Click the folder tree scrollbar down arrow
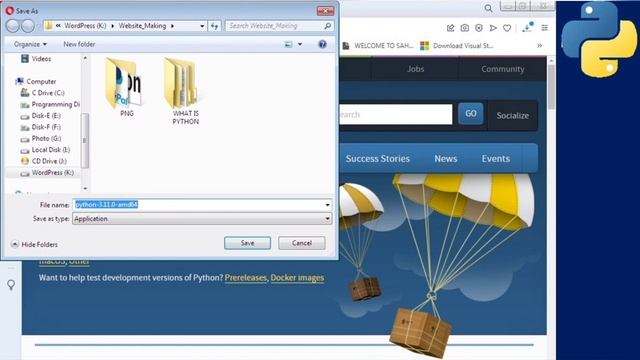This screenshot has height=360, width=640. click(x=85, y=188)
